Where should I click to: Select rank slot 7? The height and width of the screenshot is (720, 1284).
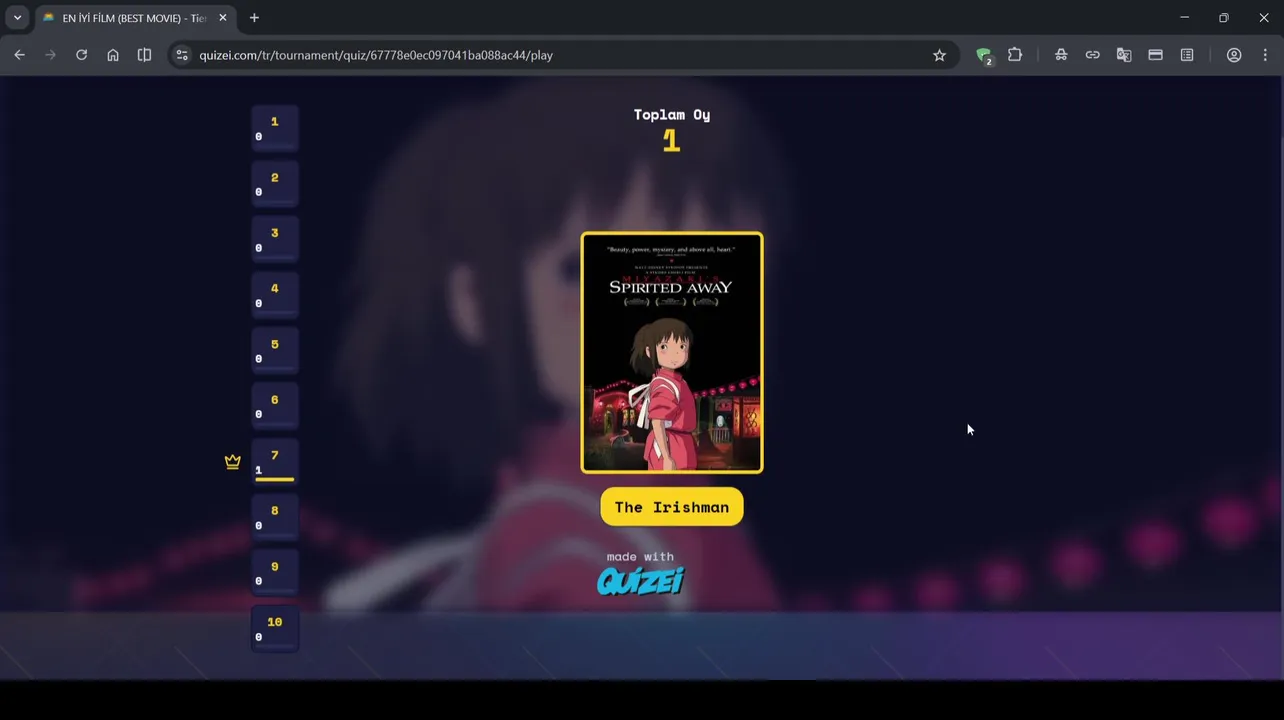(275, 462)
